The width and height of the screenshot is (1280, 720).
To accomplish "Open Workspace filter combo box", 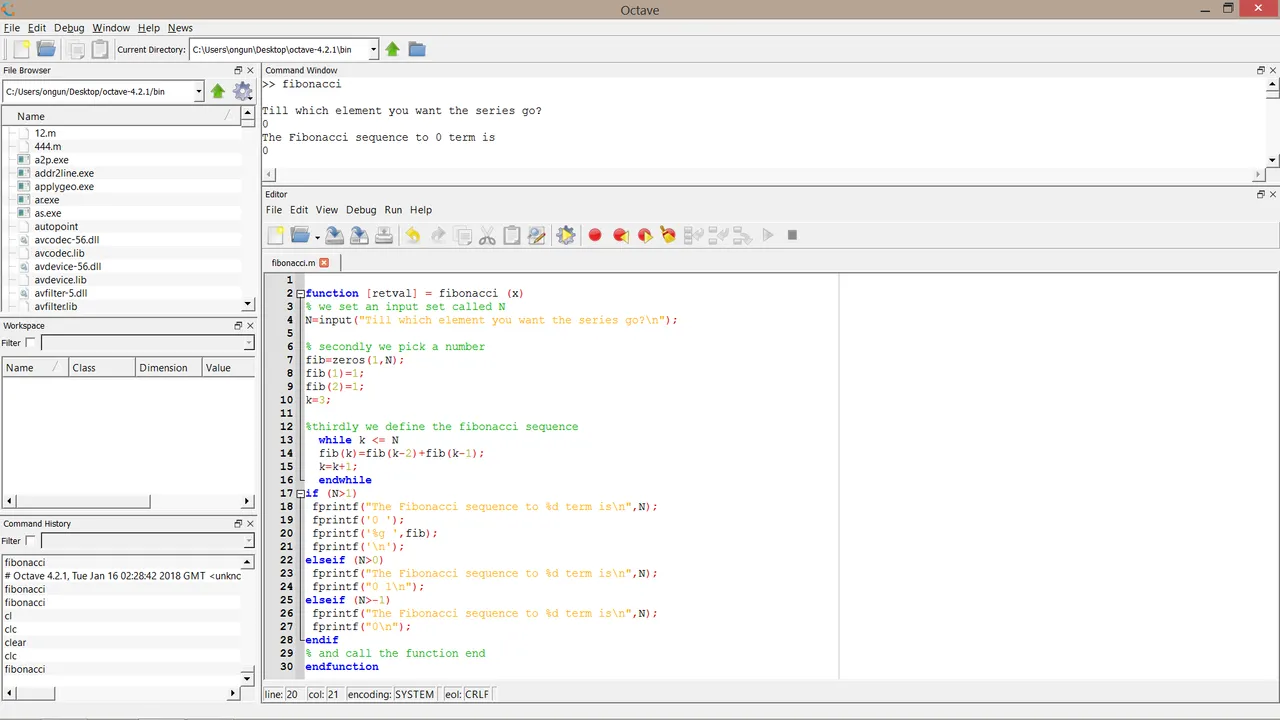I will (x=147, y=343).
